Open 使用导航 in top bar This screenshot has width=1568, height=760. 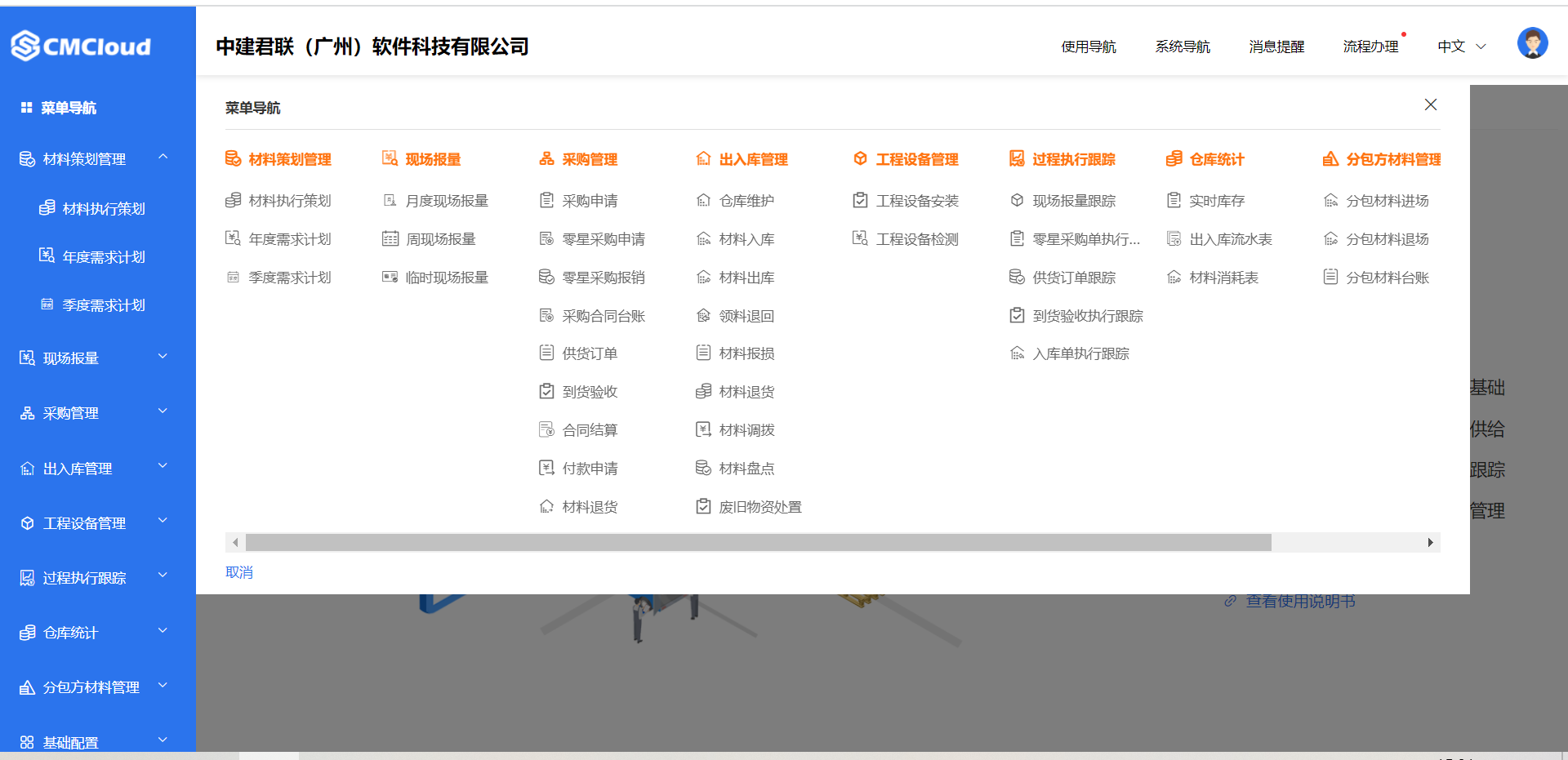click(1089, 47)
